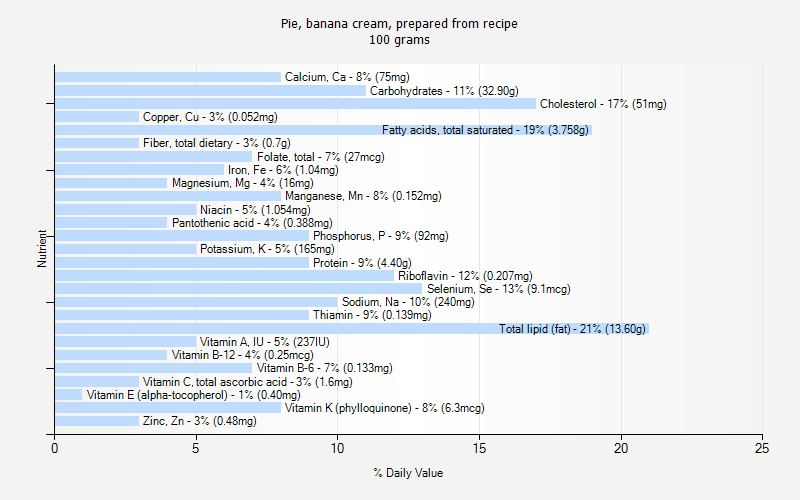Click the 'Riboflavin - 12% (0.207mg)' label
This screenshot has height=500, width=800.
(465, 276)
